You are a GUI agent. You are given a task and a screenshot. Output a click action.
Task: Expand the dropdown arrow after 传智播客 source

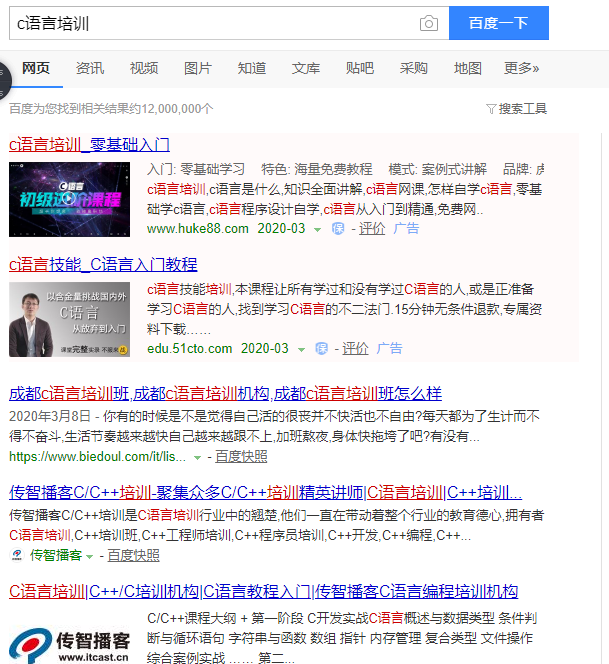click(89, 556)
